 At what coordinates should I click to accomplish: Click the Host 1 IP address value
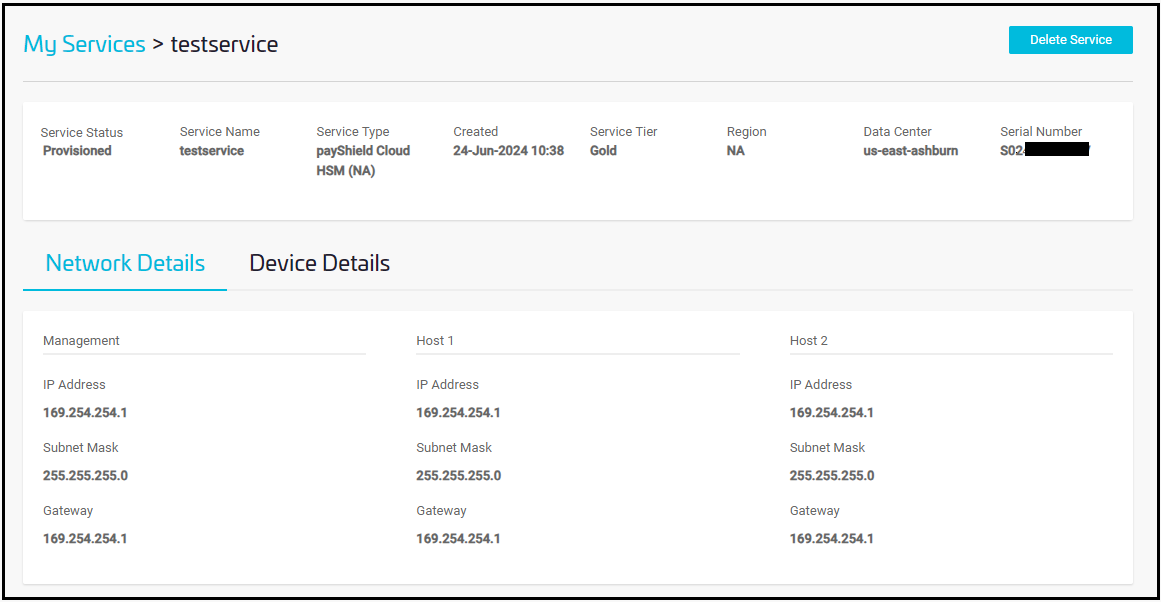coord(458,413)
